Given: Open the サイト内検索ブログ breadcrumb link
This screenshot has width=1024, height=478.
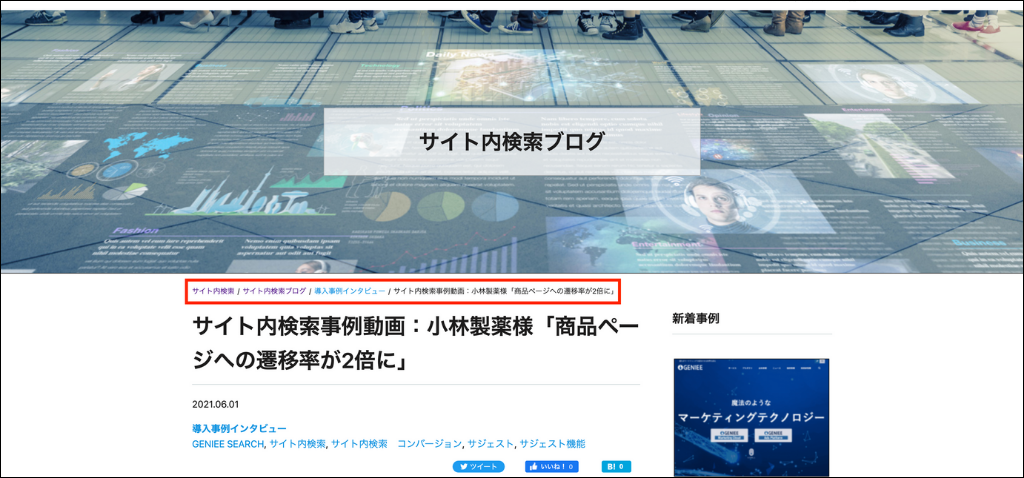Looking at the screenshot, I should [274, 291].
